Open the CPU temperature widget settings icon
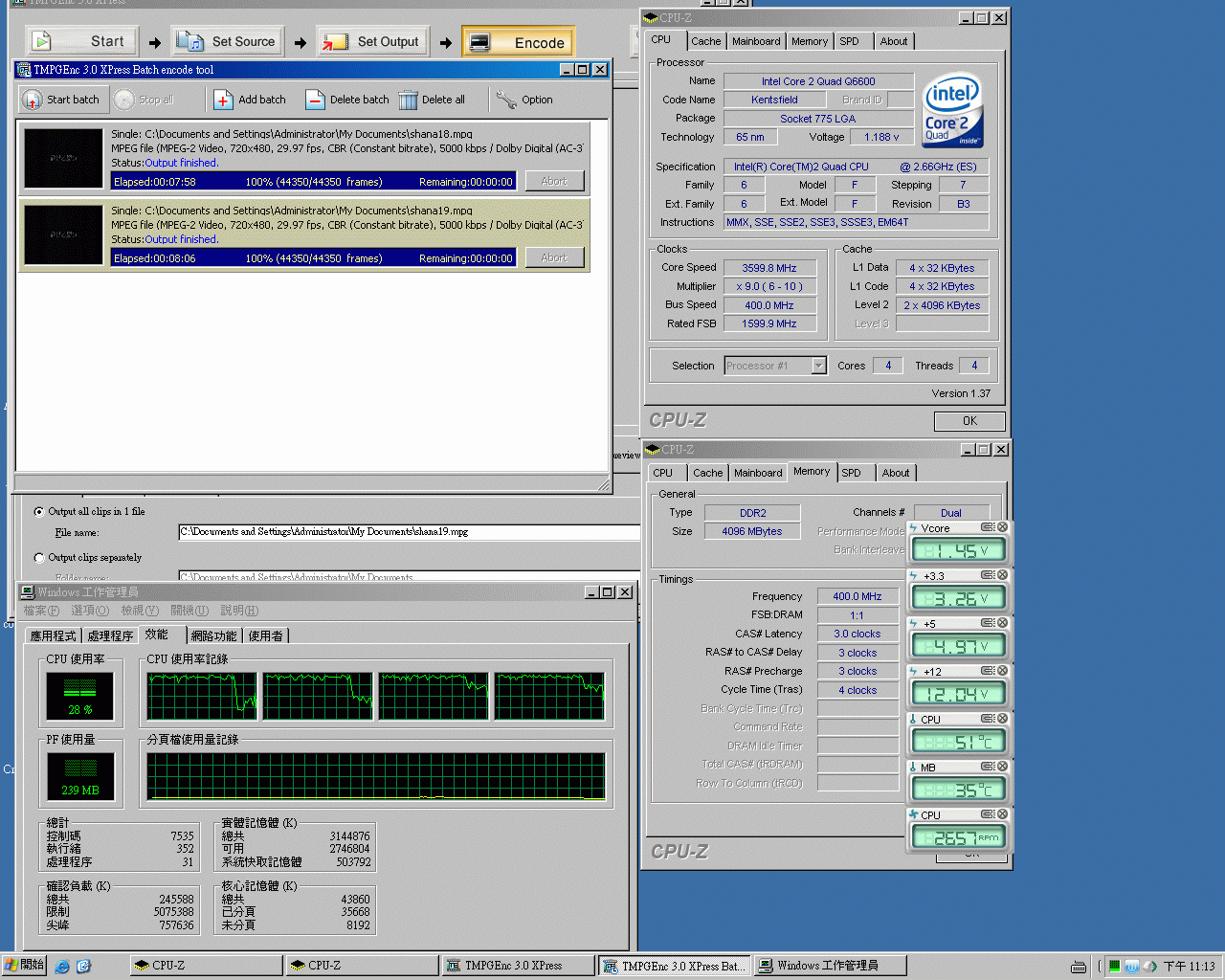 [x=988, y=719]
